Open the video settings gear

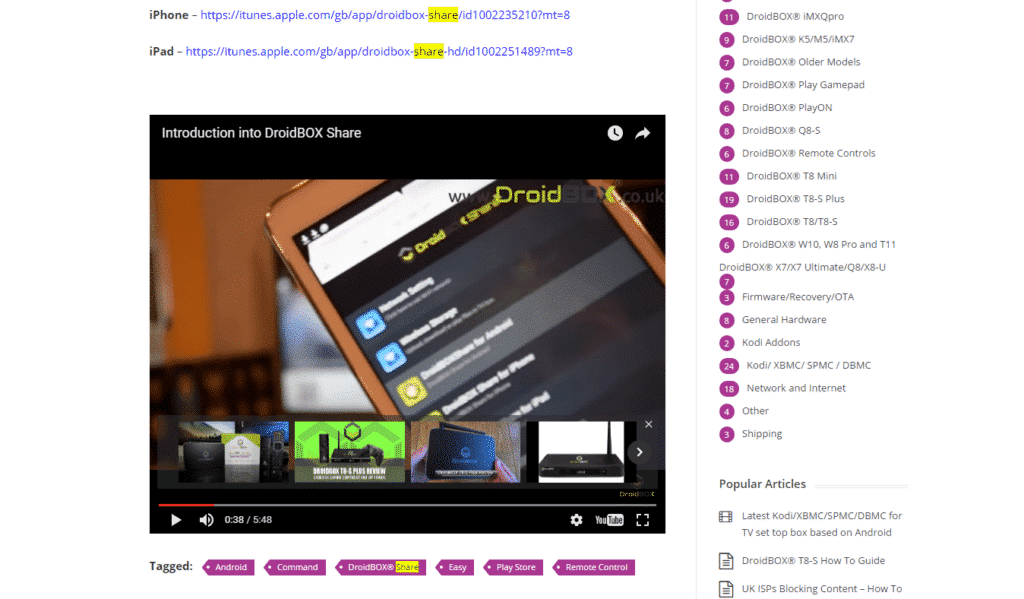tap(576, 520)
